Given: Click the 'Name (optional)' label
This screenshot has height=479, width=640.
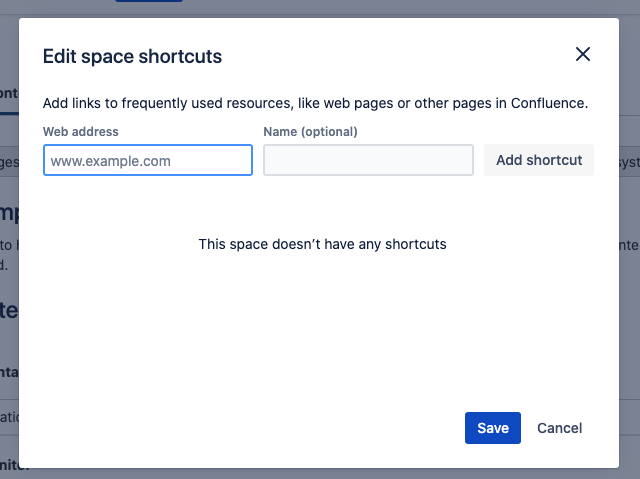Looking at the screenshot, I should 310,131.
